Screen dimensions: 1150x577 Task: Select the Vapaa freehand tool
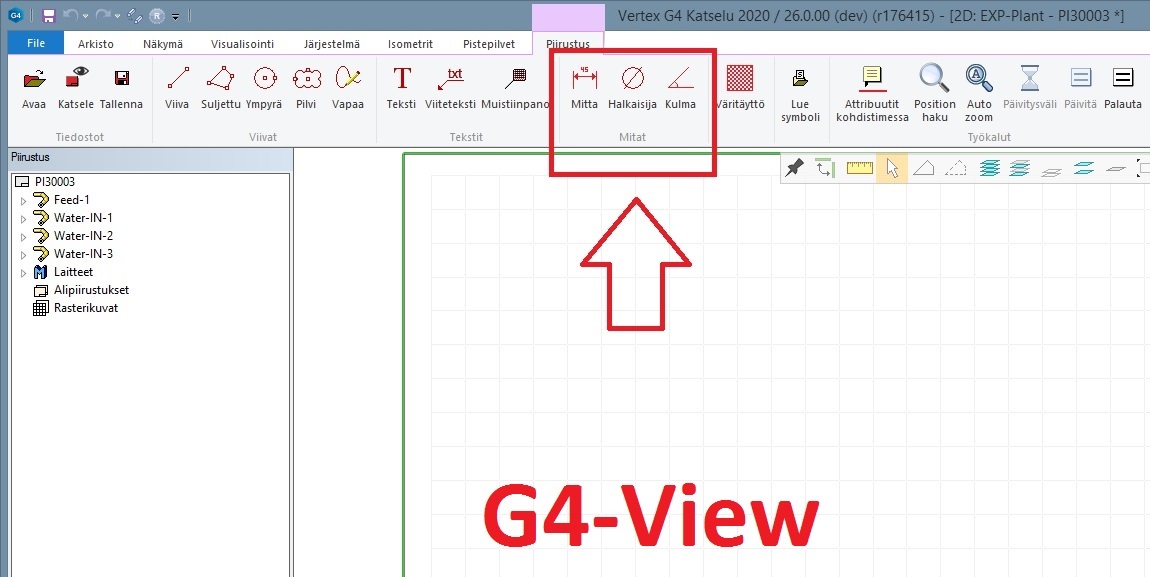click(x=348, y=78)
